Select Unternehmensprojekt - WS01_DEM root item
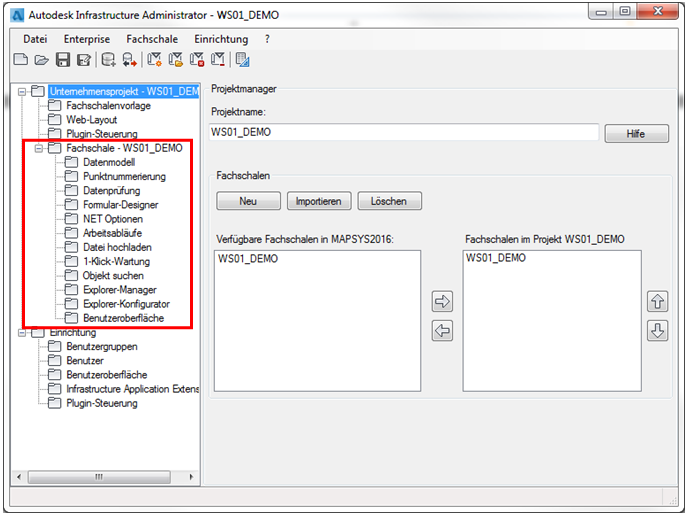The width and height of the screenshot is (694, 517). click(124, 91)
